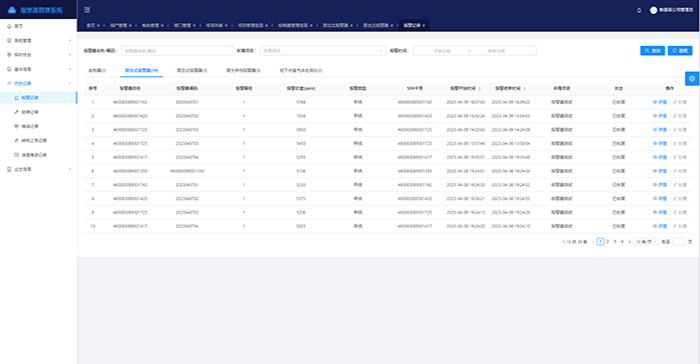
Task: Click the 历史记录 sidebar menu icon
Action: click(9, 84)
